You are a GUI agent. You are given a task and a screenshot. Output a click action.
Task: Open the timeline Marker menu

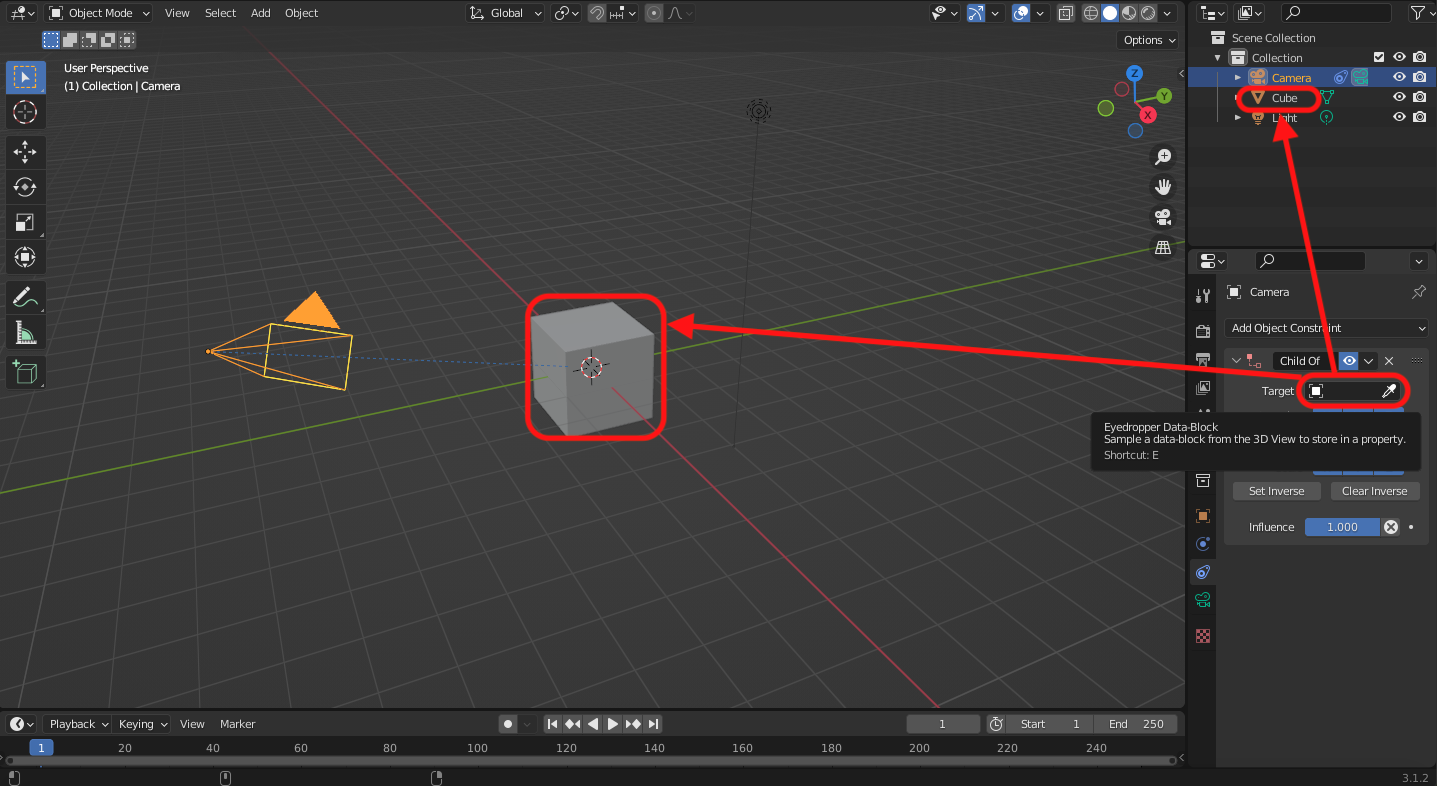point(238,724)
